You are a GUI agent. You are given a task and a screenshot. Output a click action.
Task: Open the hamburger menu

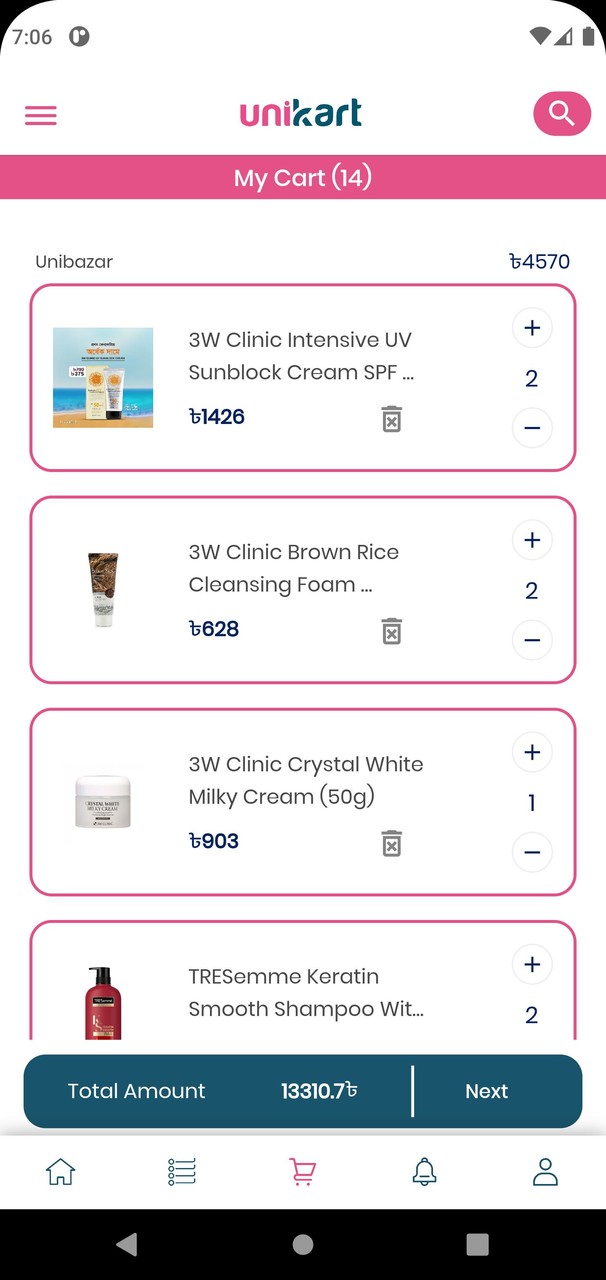[41, 115]
